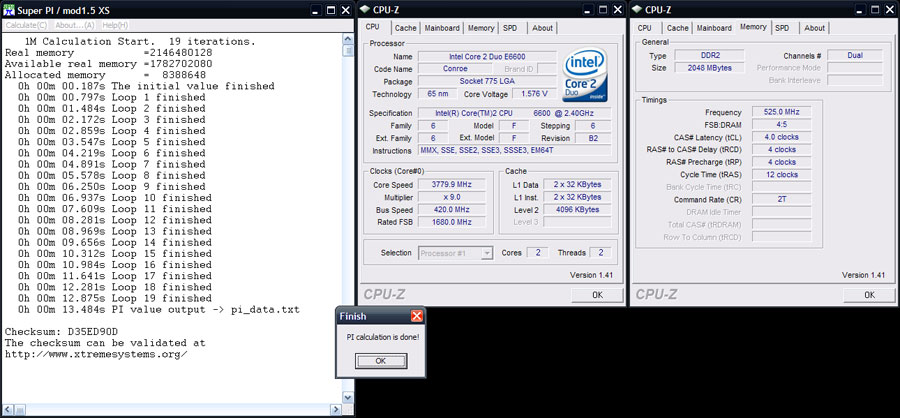Click the Cores count value field
This screenshot has width=900, height=418.
(x=537, y=253)
